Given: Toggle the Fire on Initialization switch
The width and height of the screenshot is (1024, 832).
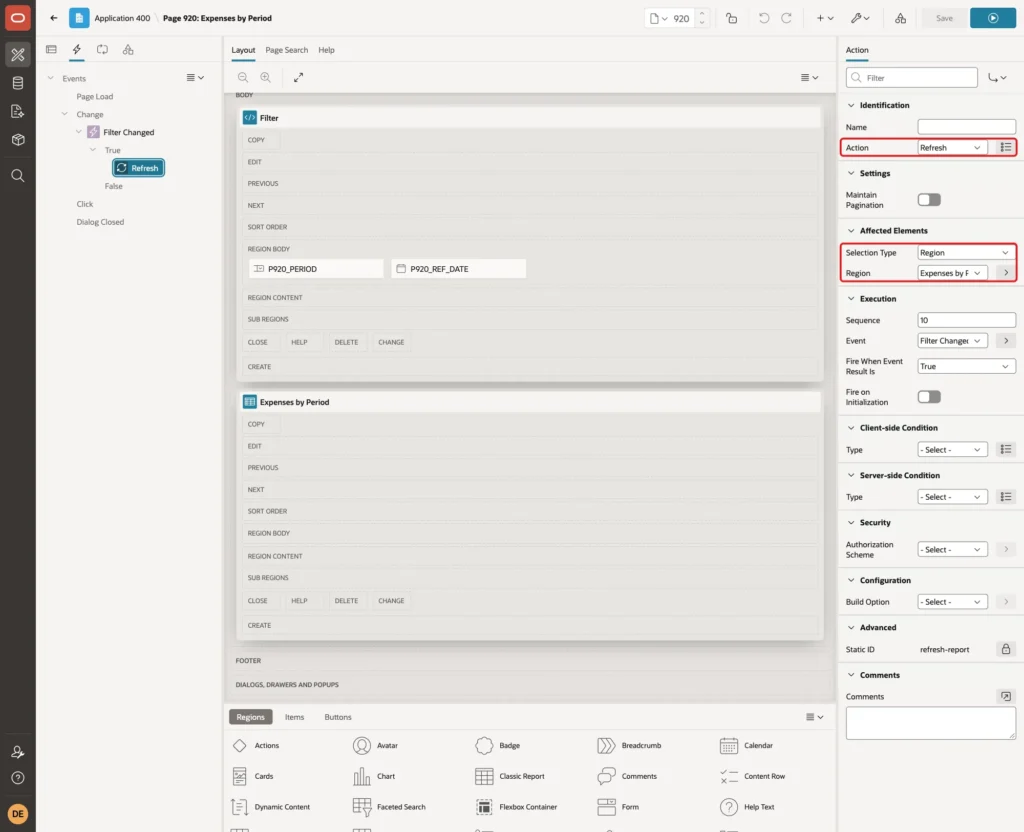Looking at the screenshot, I should [x=929, y=396].
